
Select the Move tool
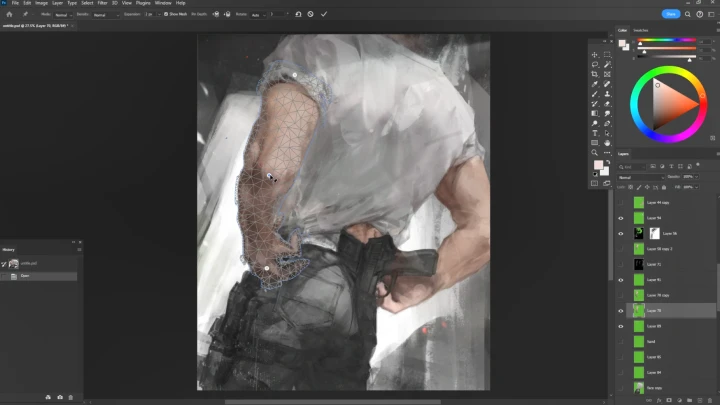[595, 55]
